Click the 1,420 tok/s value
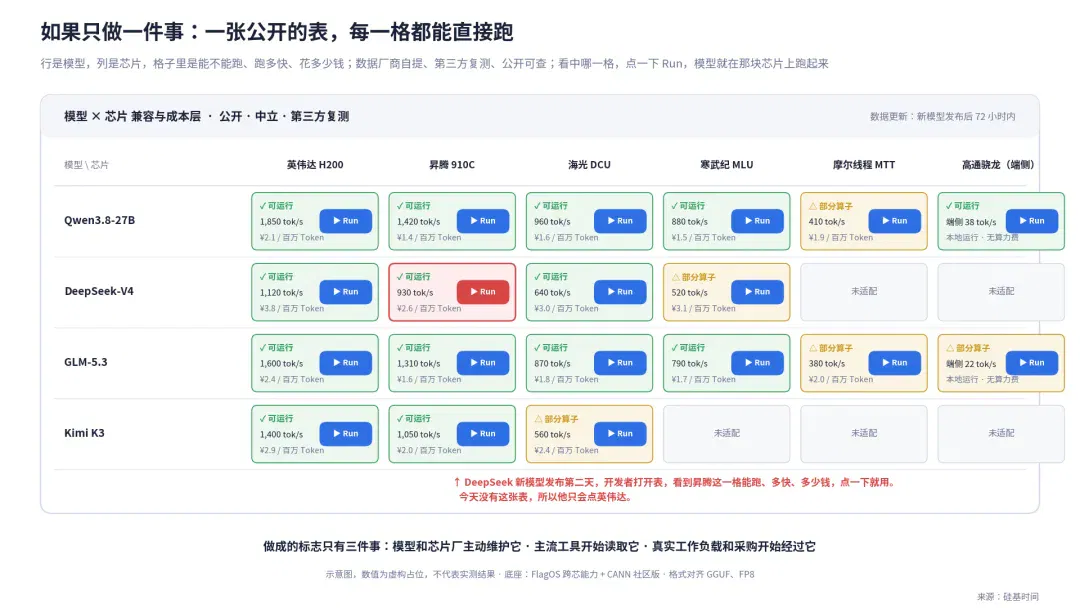 click(419, 222)
